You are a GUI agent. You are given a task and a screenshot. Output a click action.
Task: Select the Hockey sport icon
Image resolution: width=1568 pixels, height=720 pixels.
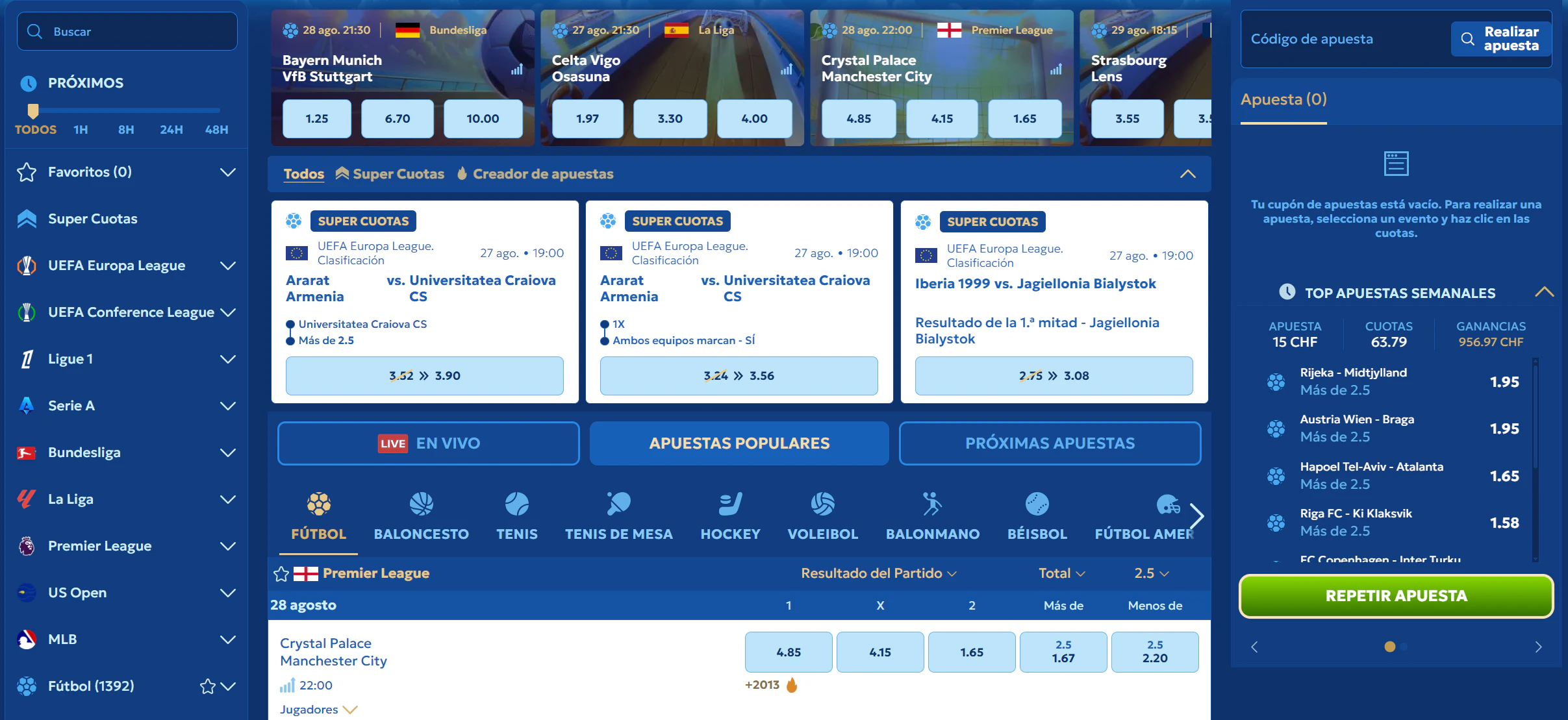coord(730,504)
